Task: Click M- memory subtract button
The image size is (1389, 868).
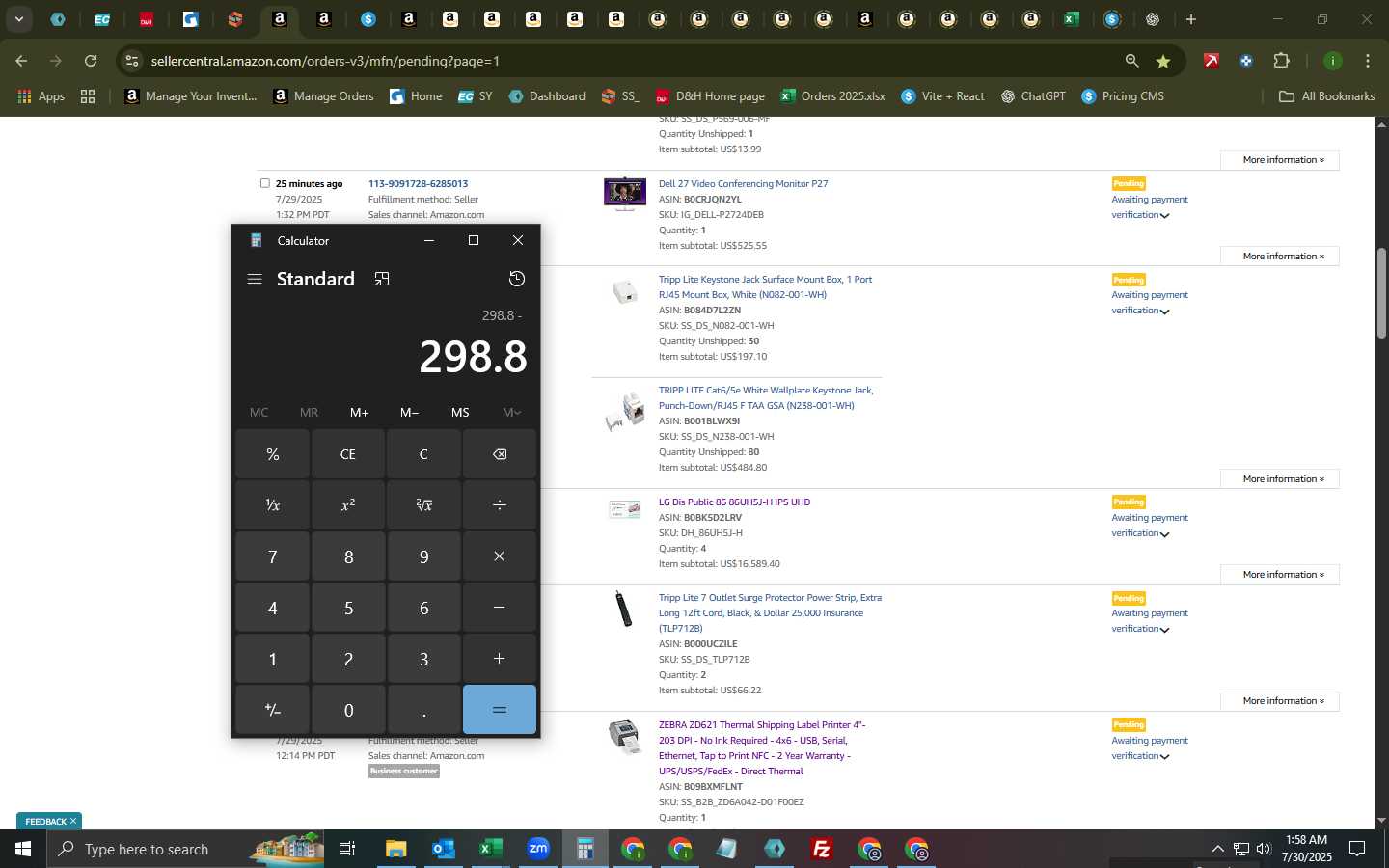Action: [409, 412]
